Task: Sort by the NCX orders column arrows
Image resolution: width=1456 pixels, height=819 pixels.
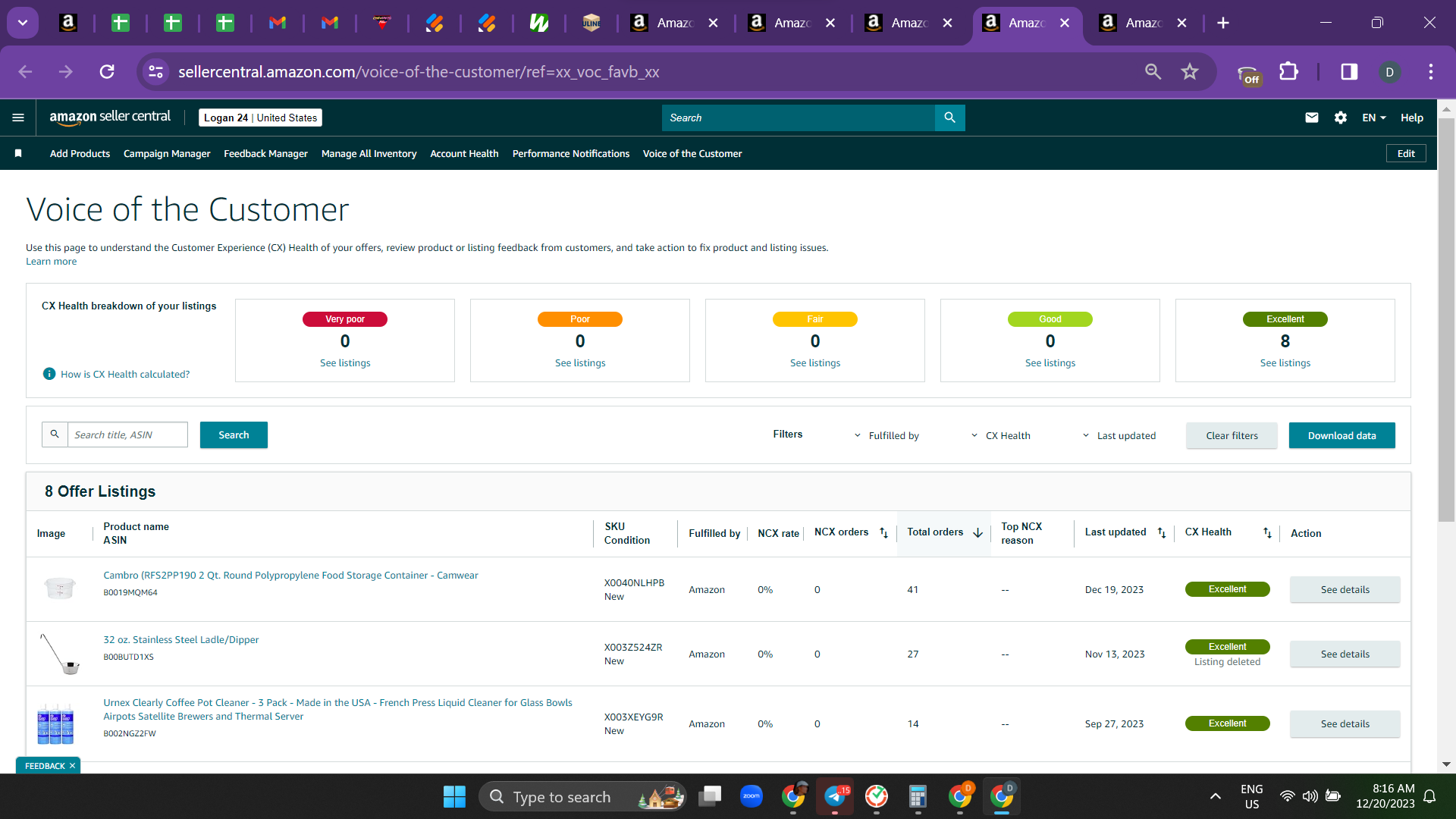Action: coord(883,533)
